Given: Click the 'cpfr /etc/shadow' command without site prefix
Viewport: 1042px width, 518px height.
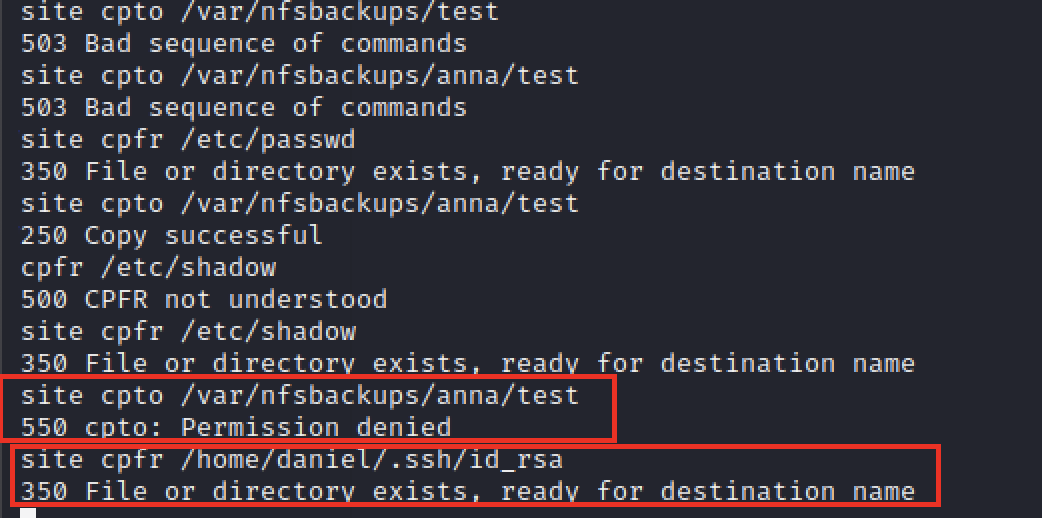Looking at the screenshot, I should click(x=147, y=267).
